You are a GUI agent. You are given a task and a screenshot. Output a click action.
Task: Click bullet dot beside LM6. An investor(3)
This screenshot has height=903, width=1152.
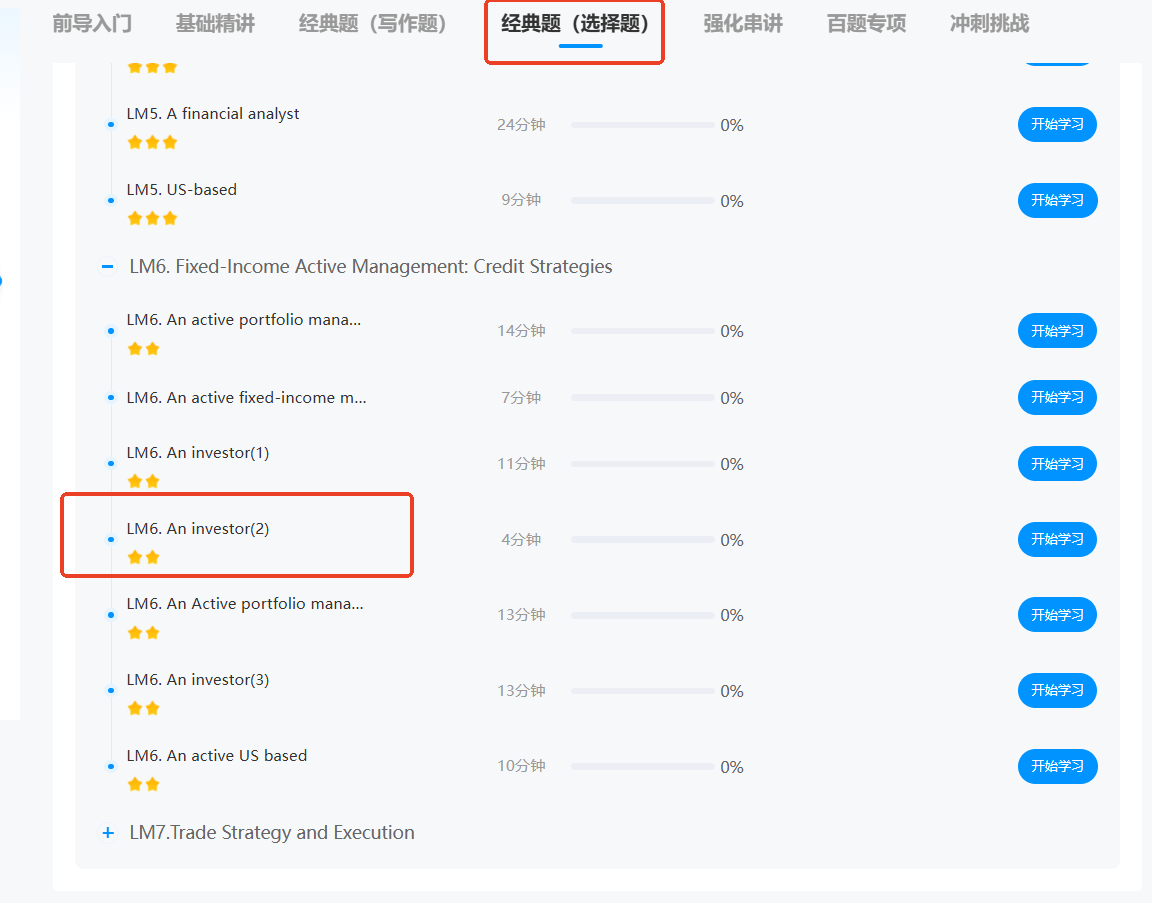[111, 691]
